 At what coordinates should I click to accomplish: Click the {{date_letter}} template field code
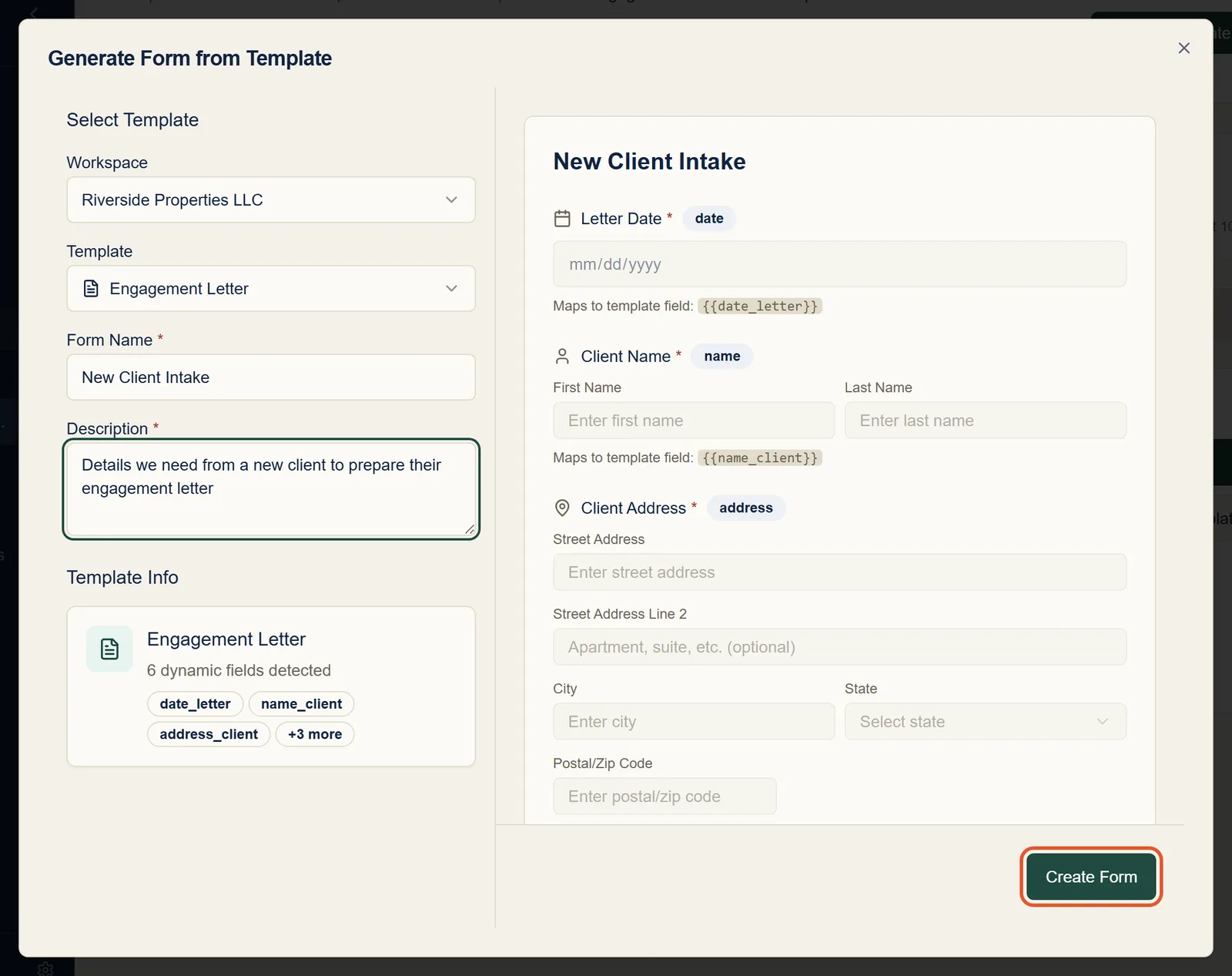click(x=760, y=307)
